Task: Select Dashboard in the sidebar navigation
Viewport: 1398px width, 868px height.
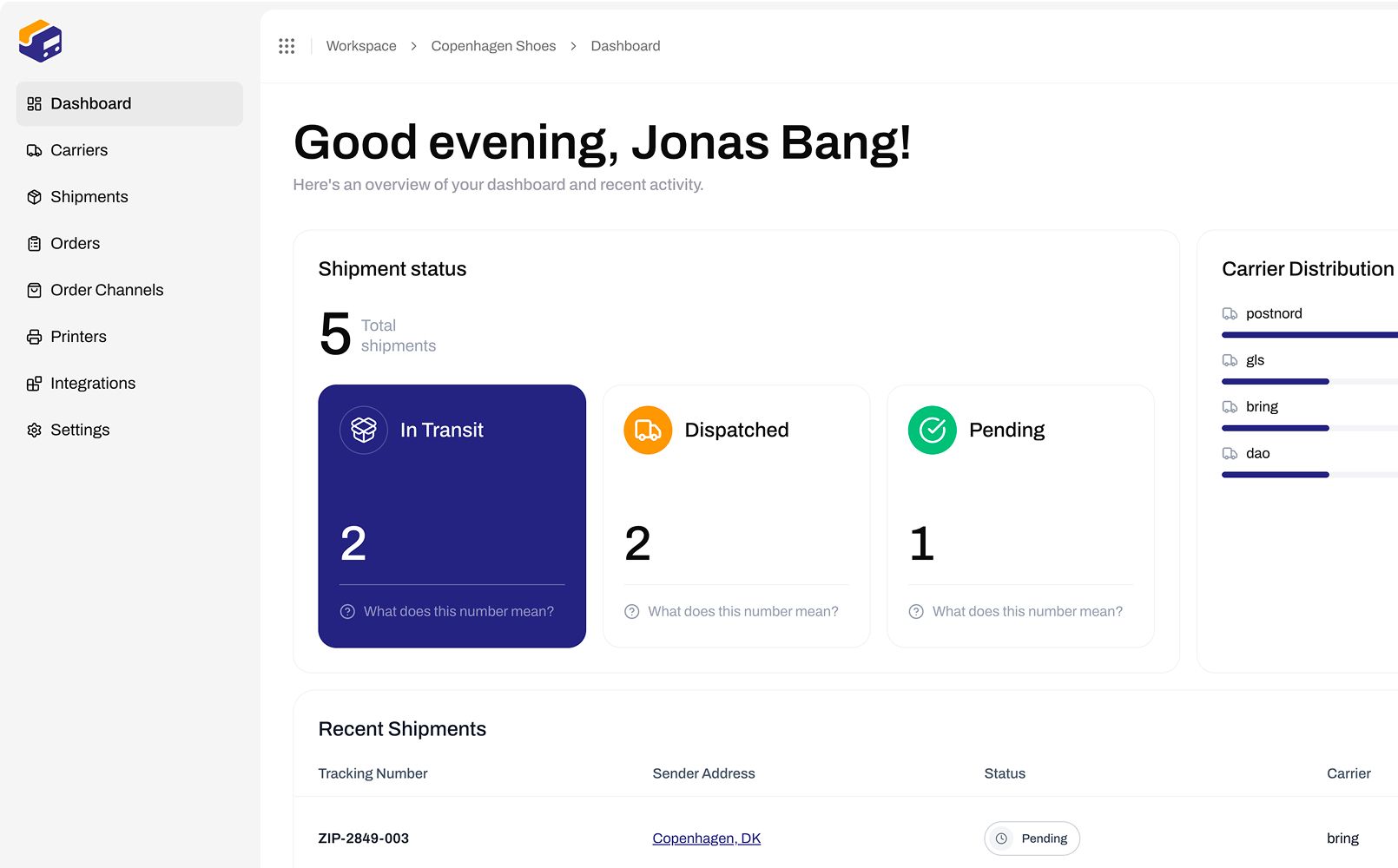Action: (91, 103)
